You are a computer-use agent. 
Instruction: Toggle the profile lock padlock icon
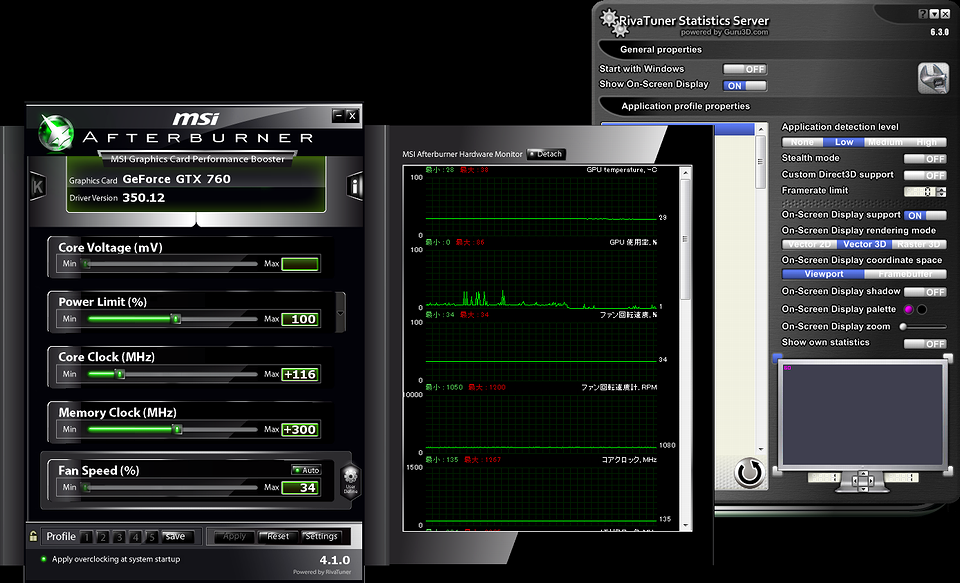[33, 536]
